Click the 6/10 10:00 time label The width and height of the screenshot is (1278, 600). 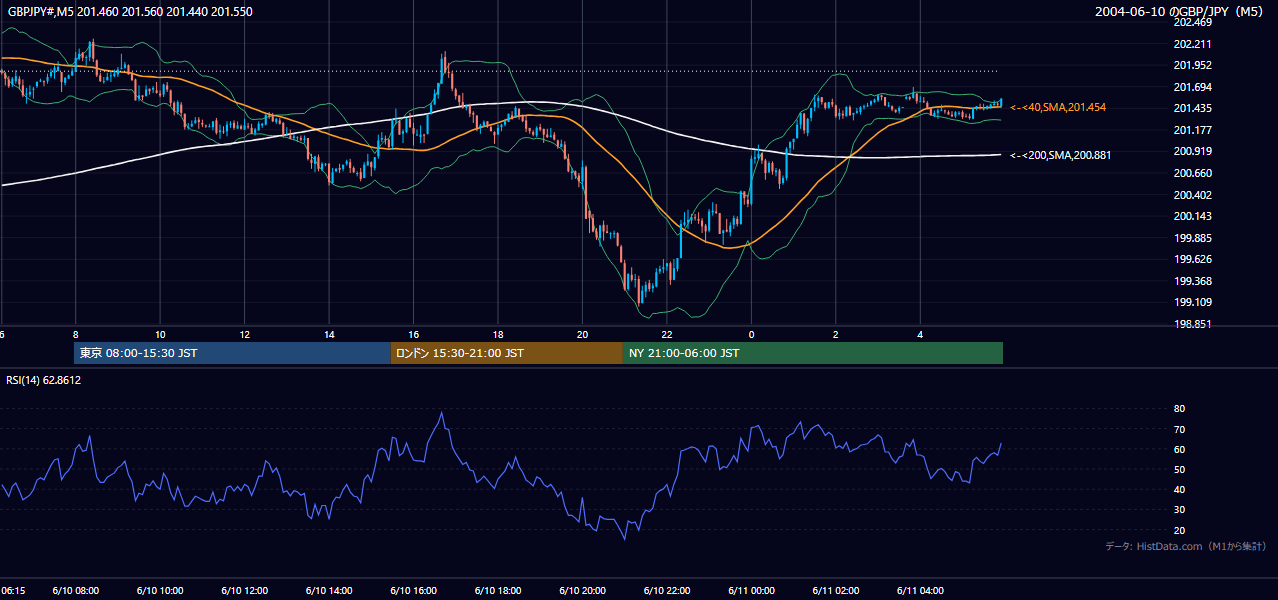pos(160,591)
